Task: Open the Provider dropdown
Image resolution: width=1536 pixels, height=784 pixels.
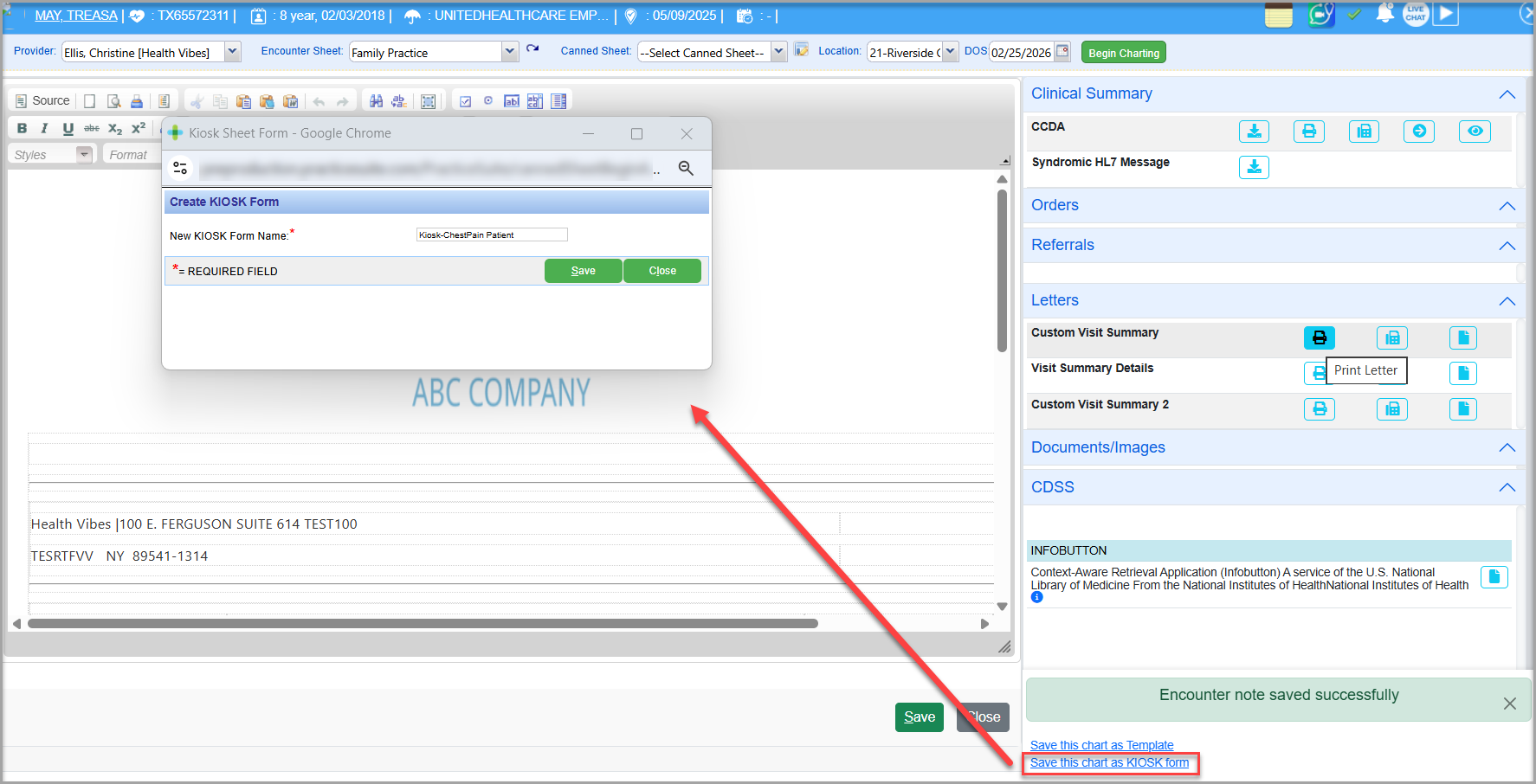Action: click(232, 52)
